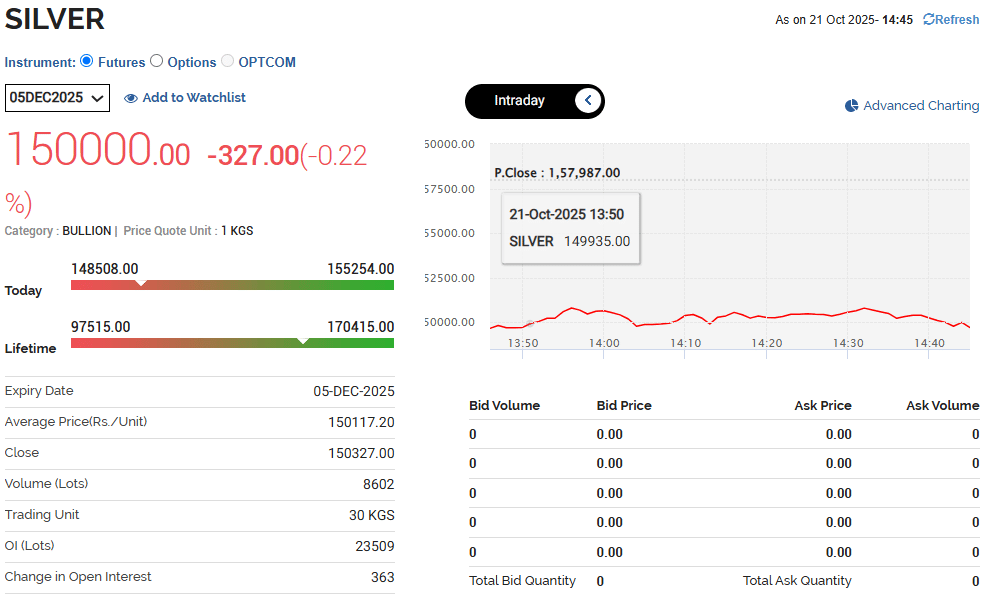
Task: Click the 14:30 time label on chart axis
Action: 848,343
